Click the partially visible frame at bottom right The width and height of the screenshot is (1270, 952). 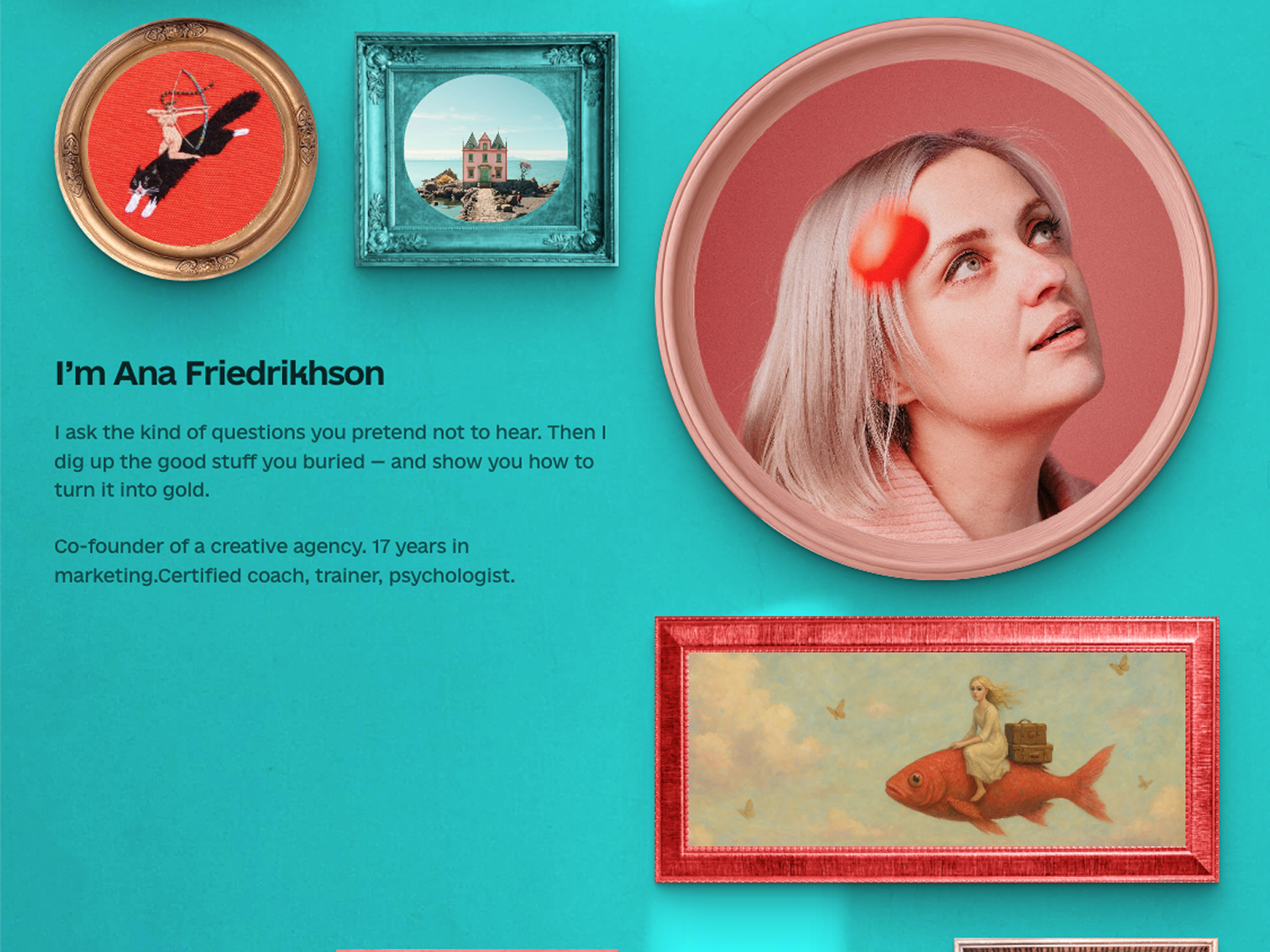click(x=1086, y=944)
